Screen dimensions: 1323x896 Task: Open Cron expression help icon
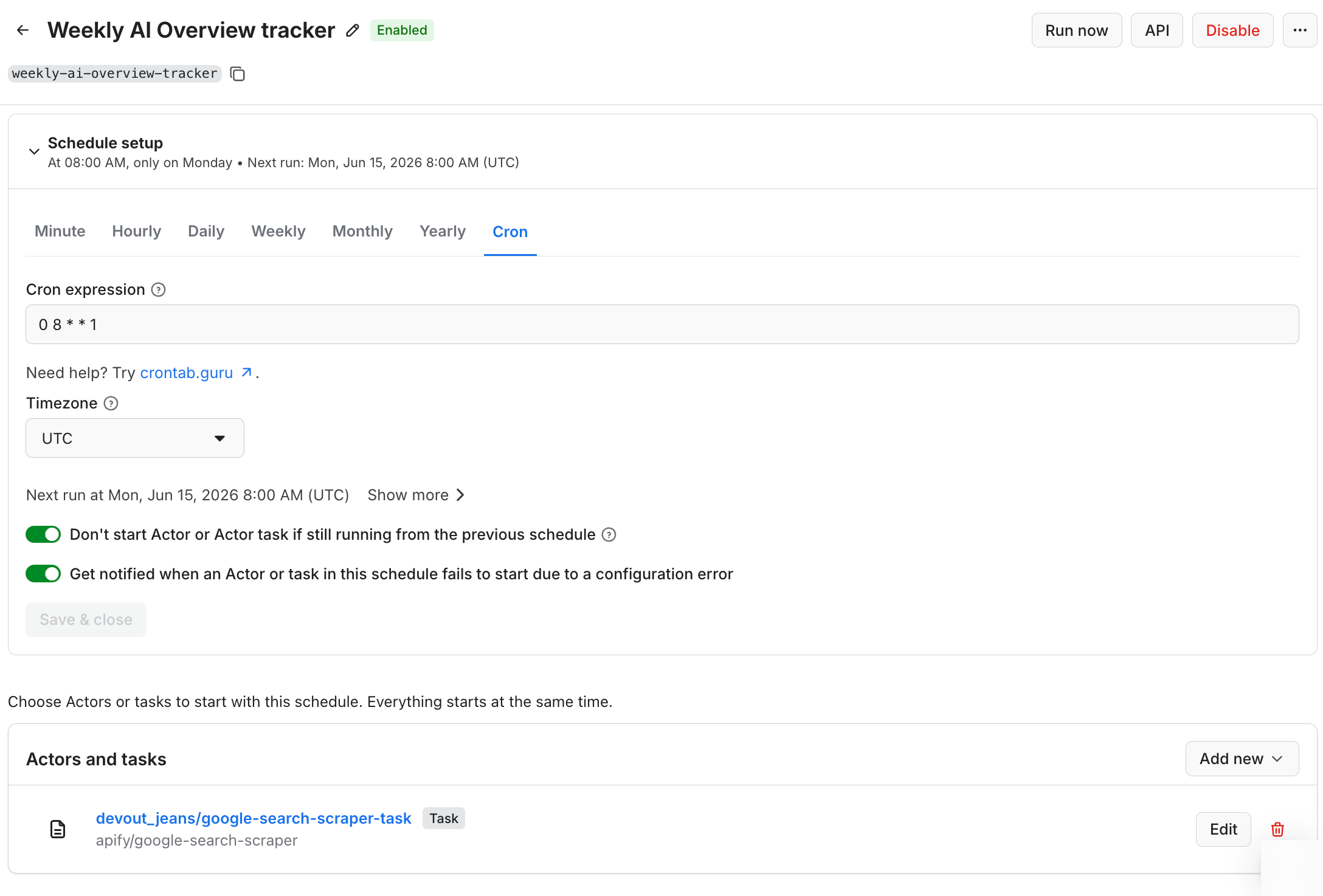[158, 290]
